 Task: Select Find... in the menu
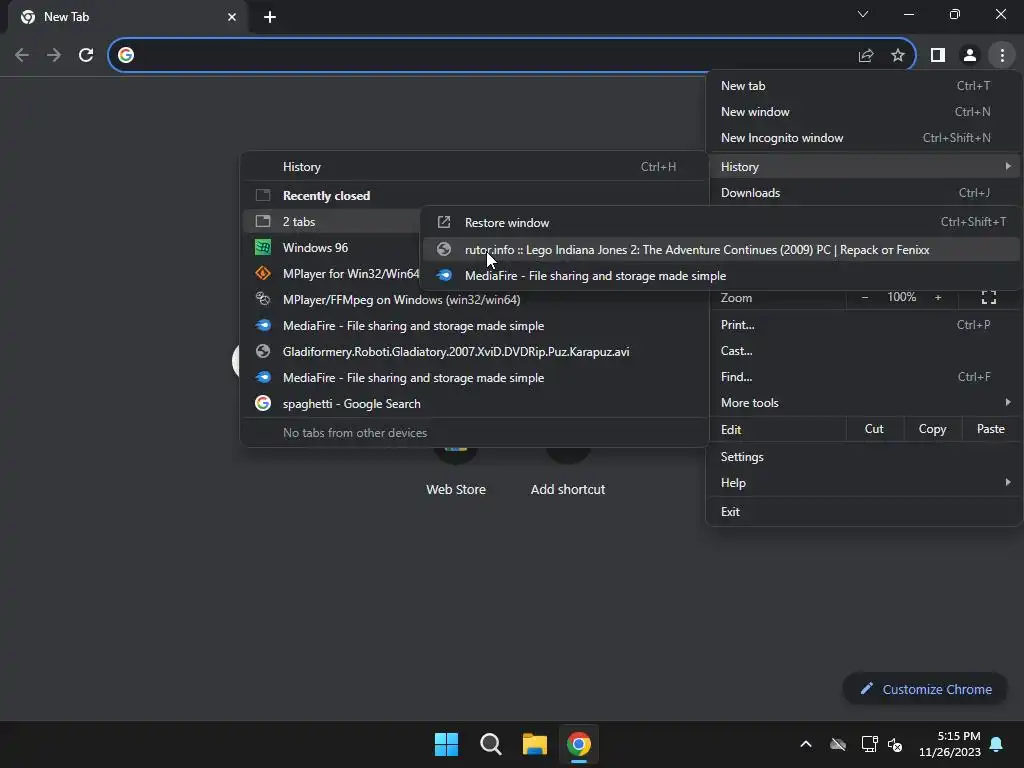click(864, 377)
